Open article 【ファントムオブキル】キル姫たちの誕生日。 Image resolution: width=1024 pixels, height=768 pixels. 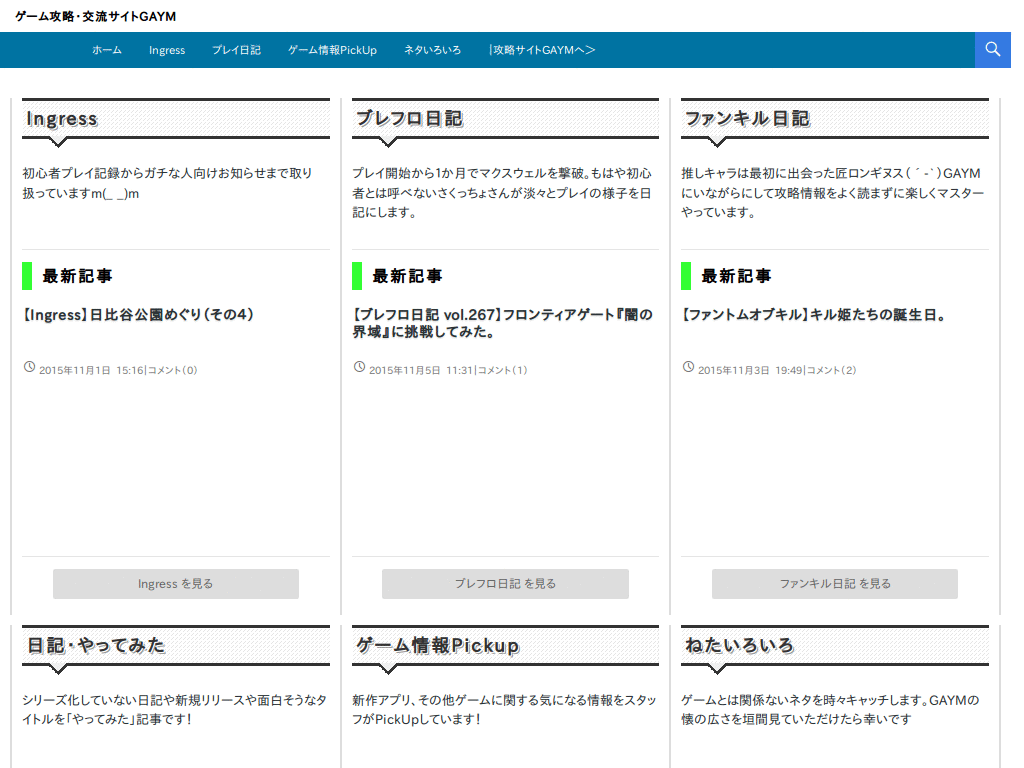(x=814, y=315)
